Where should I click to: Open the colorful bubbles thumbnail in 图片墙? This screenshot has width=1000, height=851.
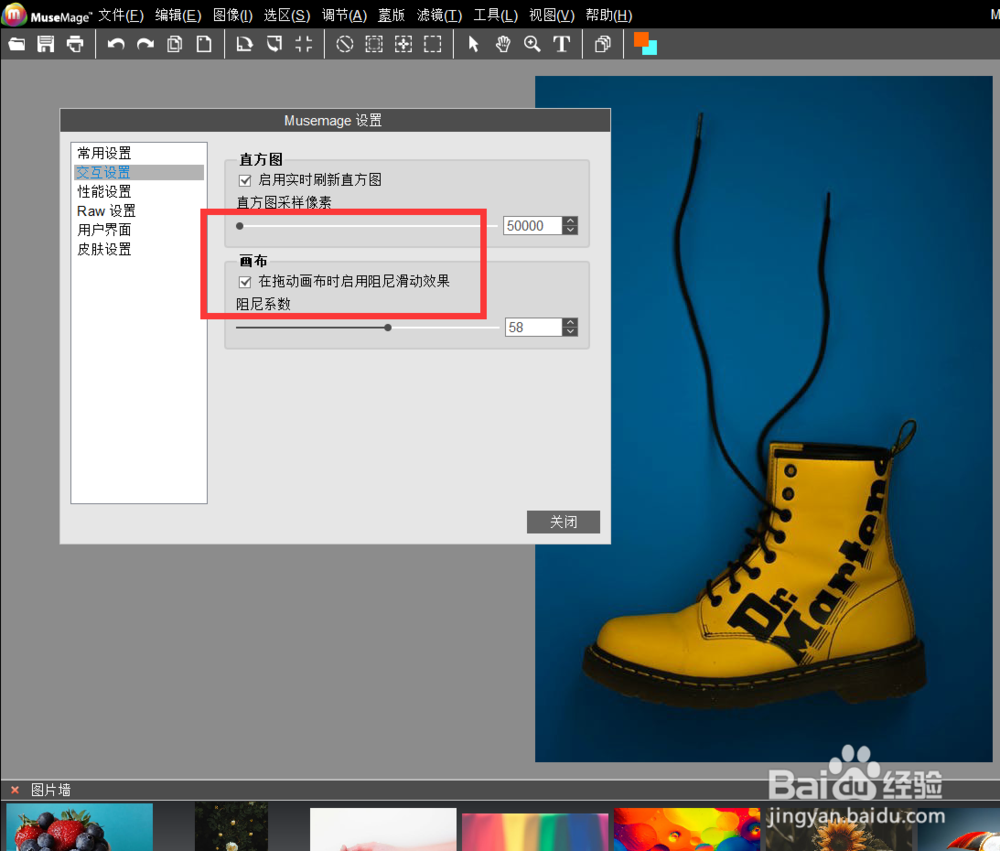coord(687,829)
